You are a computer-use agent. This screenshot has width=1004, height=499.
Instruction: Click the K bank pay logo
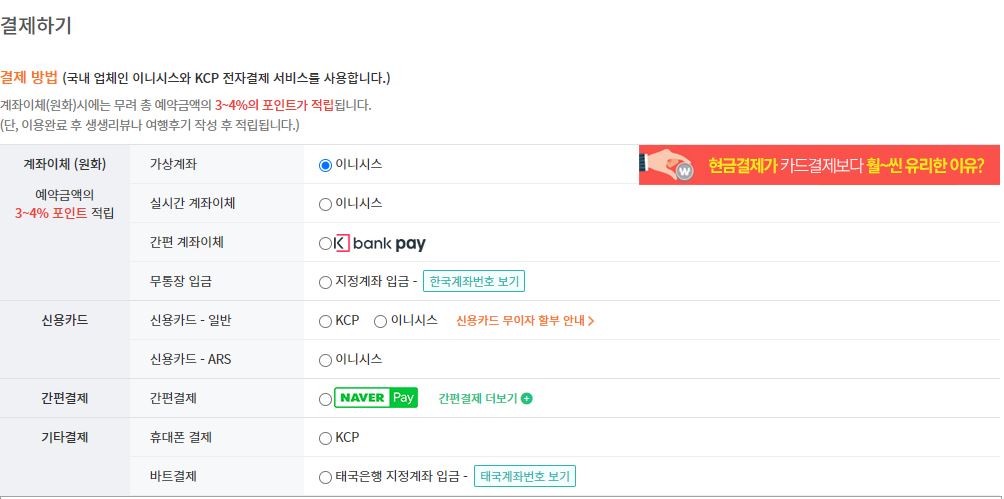tap(380, 243)
